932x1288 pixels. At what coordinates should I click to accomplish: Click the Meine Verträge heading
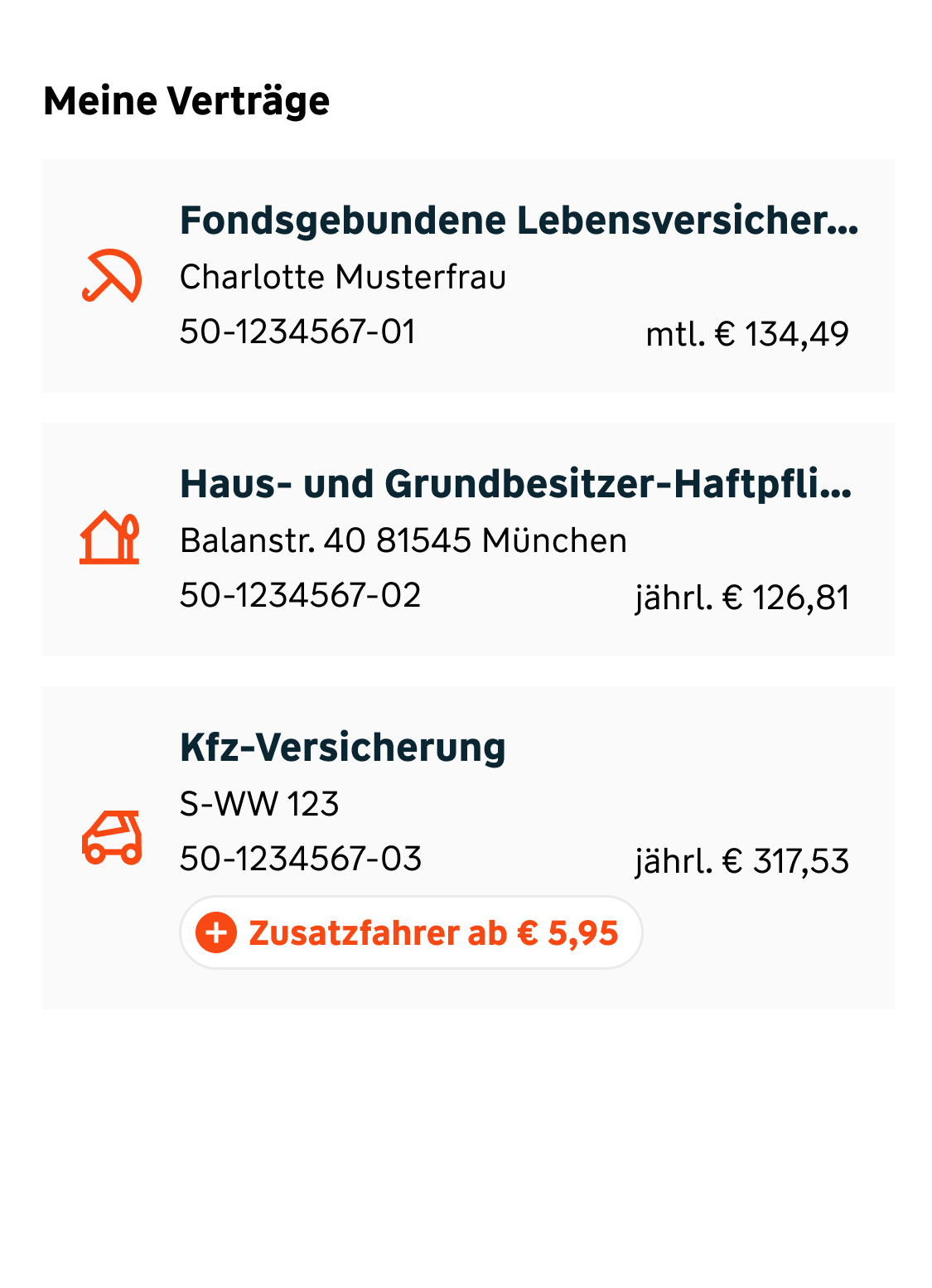point(186,101)
